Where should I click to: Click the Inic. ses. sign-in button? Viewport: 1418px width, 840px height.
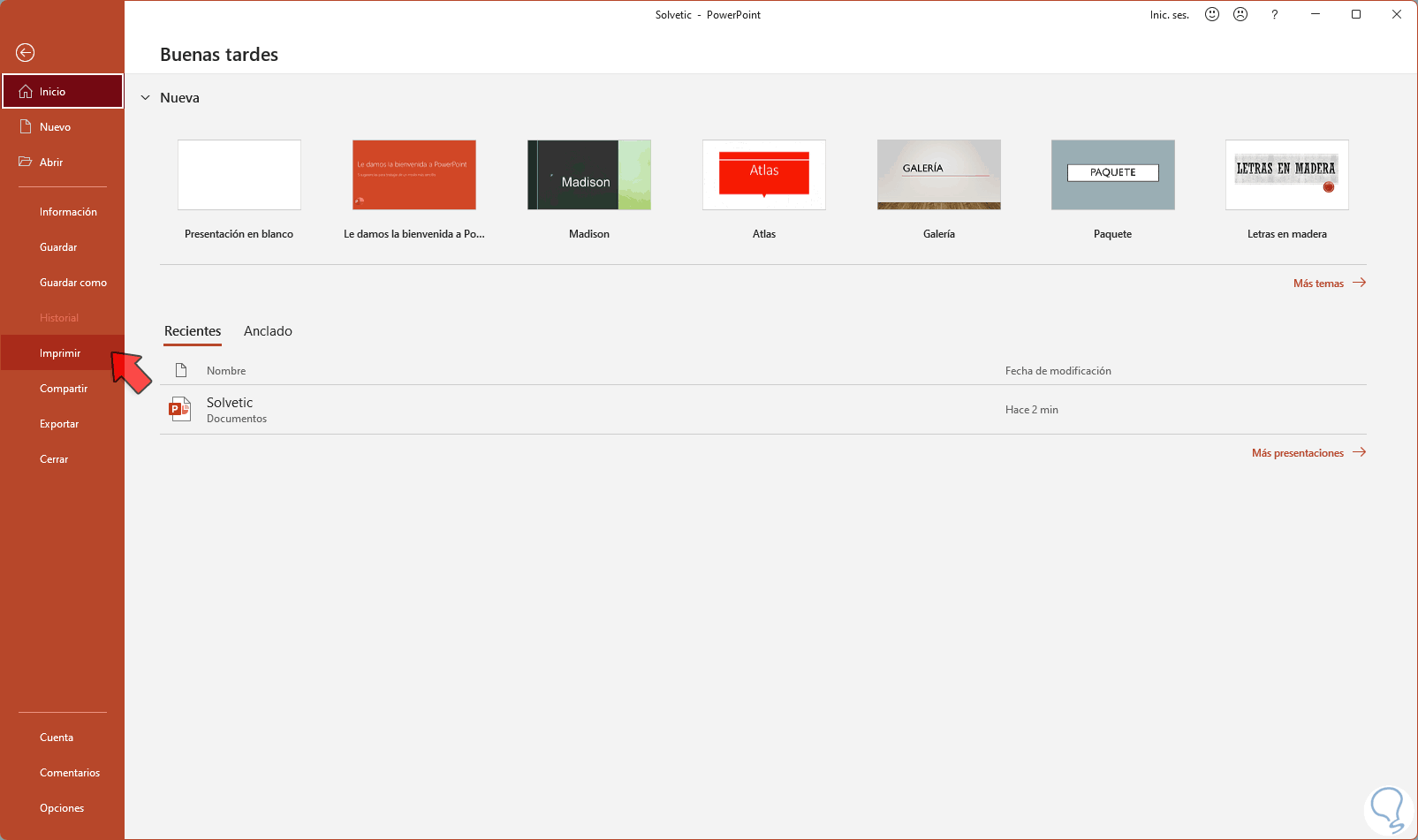pyautogui.click(x=1170, y=15)
